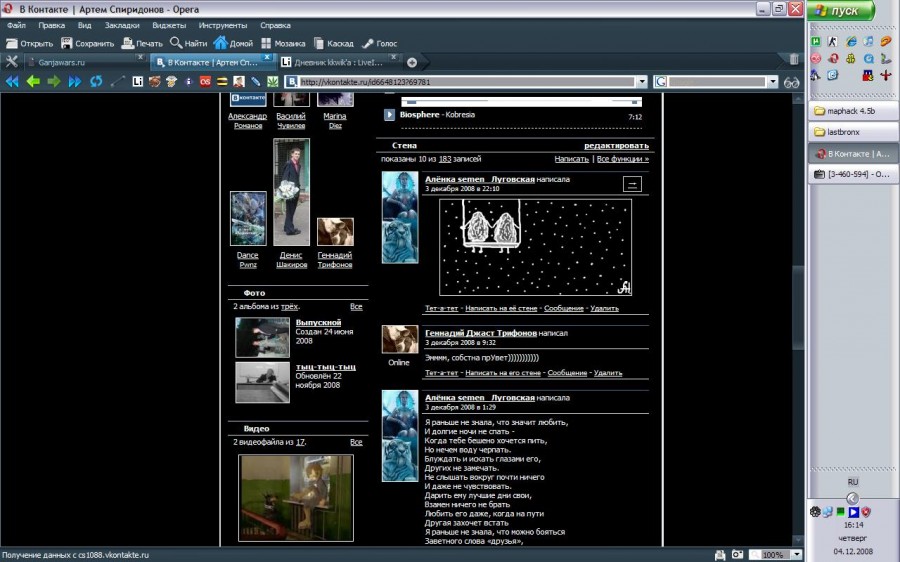Open the тыц-тыц-тыц album thumbnail
900x562 pixels.
coord(262,382)
